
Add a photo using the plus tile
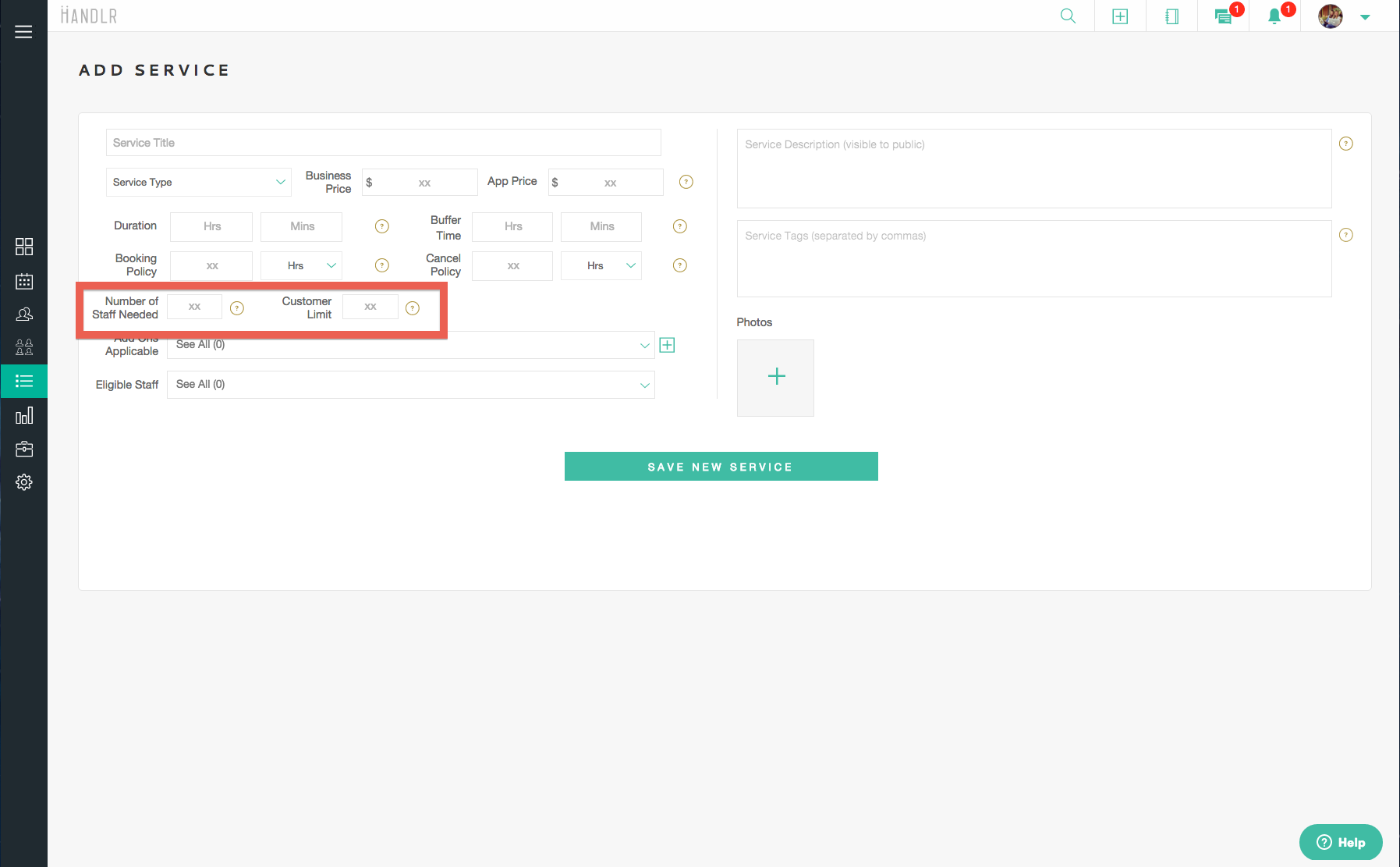coord(776,377)
